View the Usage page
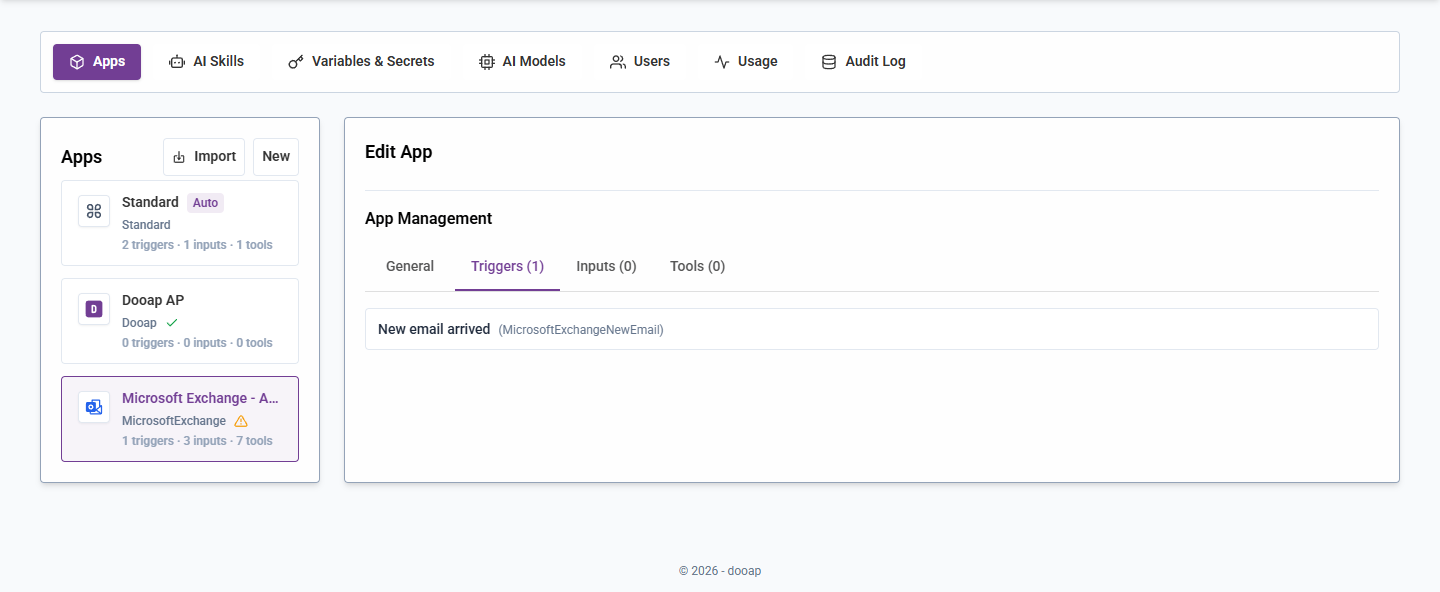 point(746,62)
